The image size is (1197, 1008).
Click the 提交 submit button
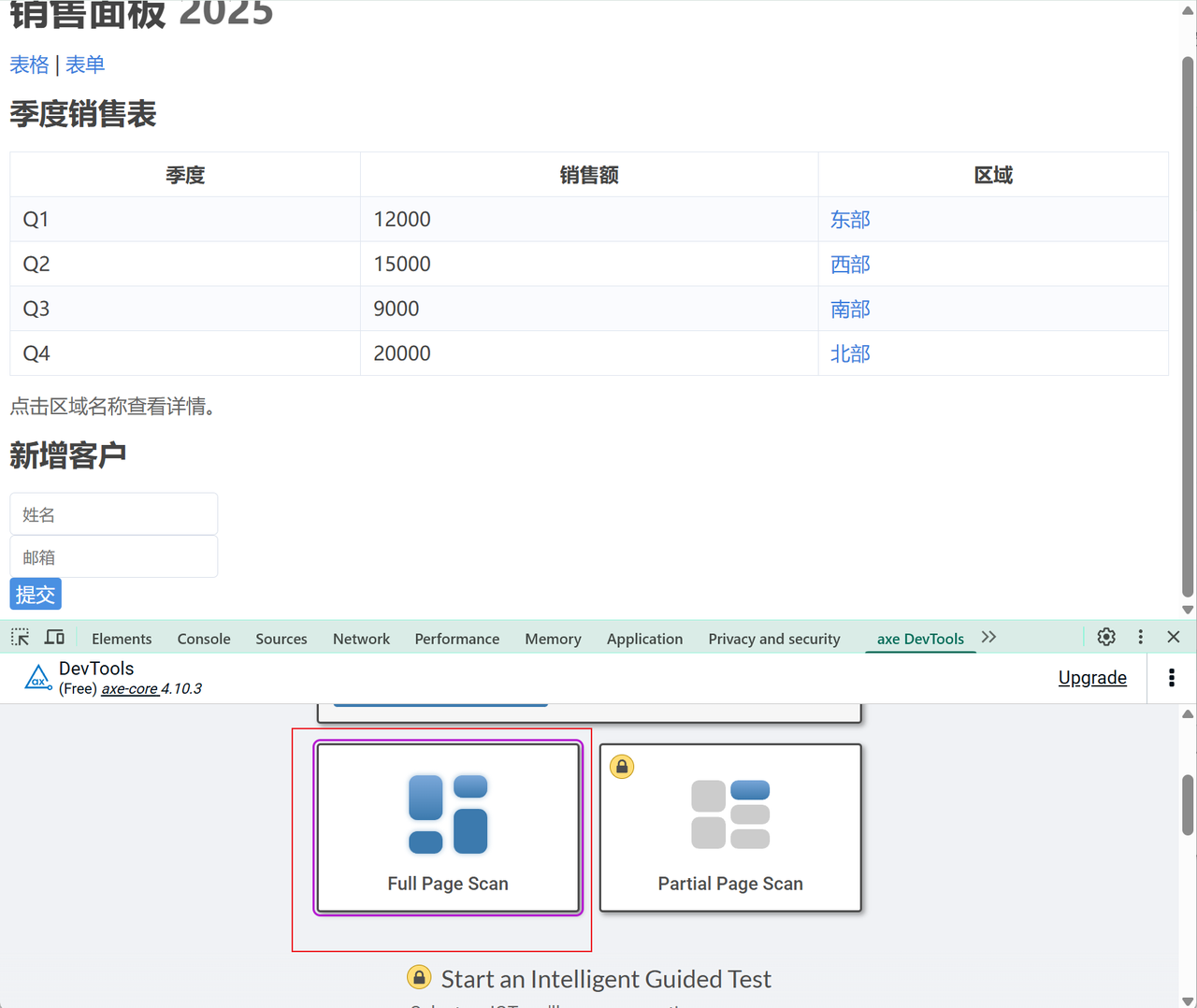pyautogui.click(x=36, y=595)
